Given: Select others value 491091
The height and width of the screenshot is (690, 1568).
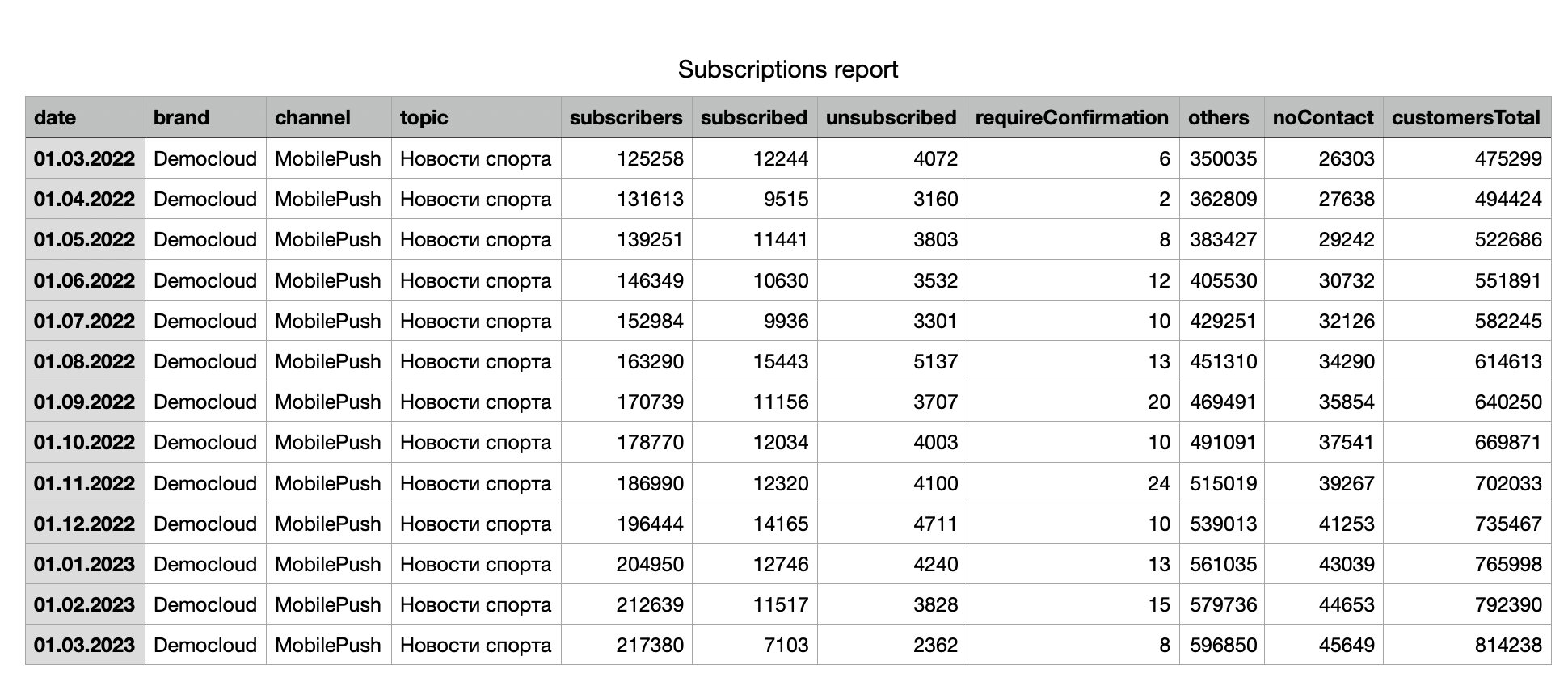Looking at the screenshot, I should click(x=1224, y=442).
